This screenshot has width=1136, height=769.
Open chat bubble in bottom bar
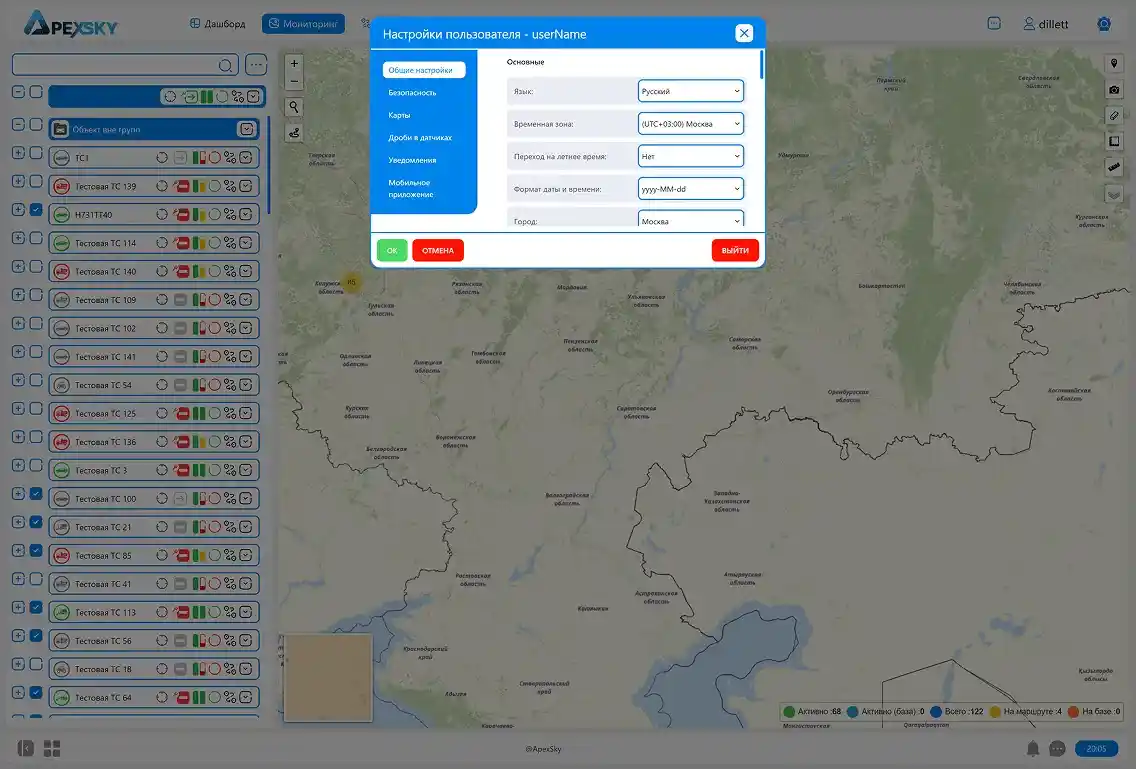(1057, 748)
